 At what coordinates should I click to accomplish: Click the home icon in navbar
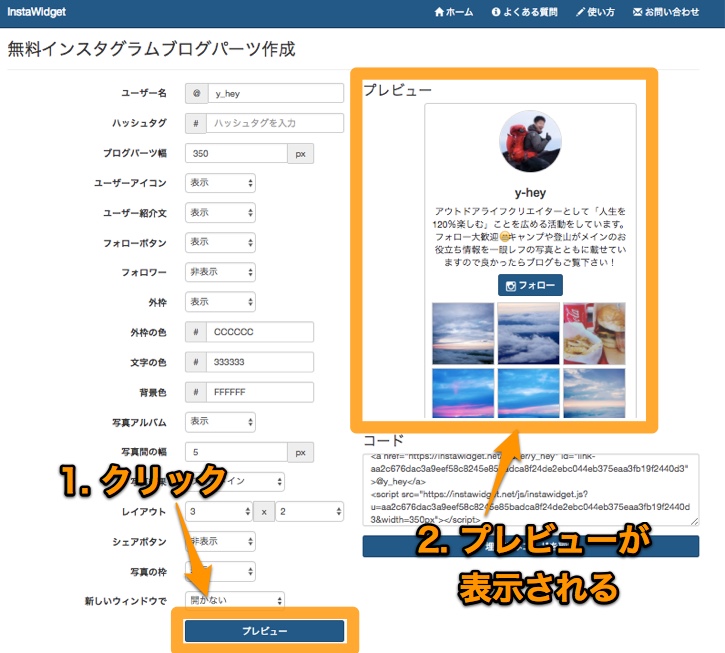(x=439, y=12)
